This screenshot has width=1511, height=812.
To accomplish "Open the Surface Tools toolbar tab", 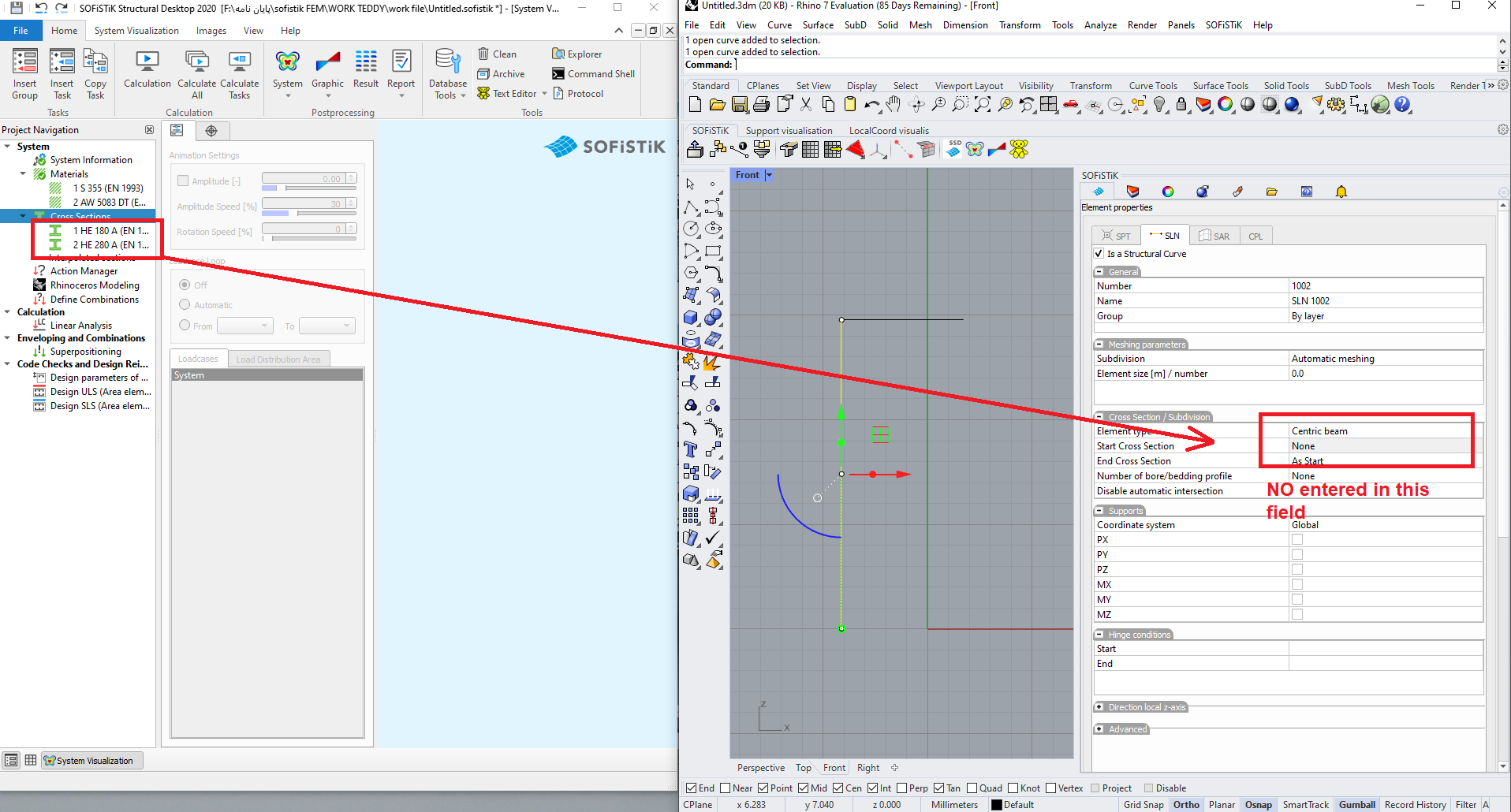I will click(1220, 86).
